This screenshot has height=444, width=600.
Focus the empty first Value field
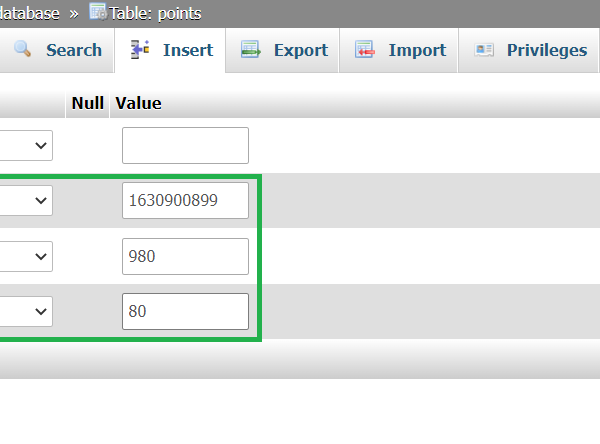185,146
